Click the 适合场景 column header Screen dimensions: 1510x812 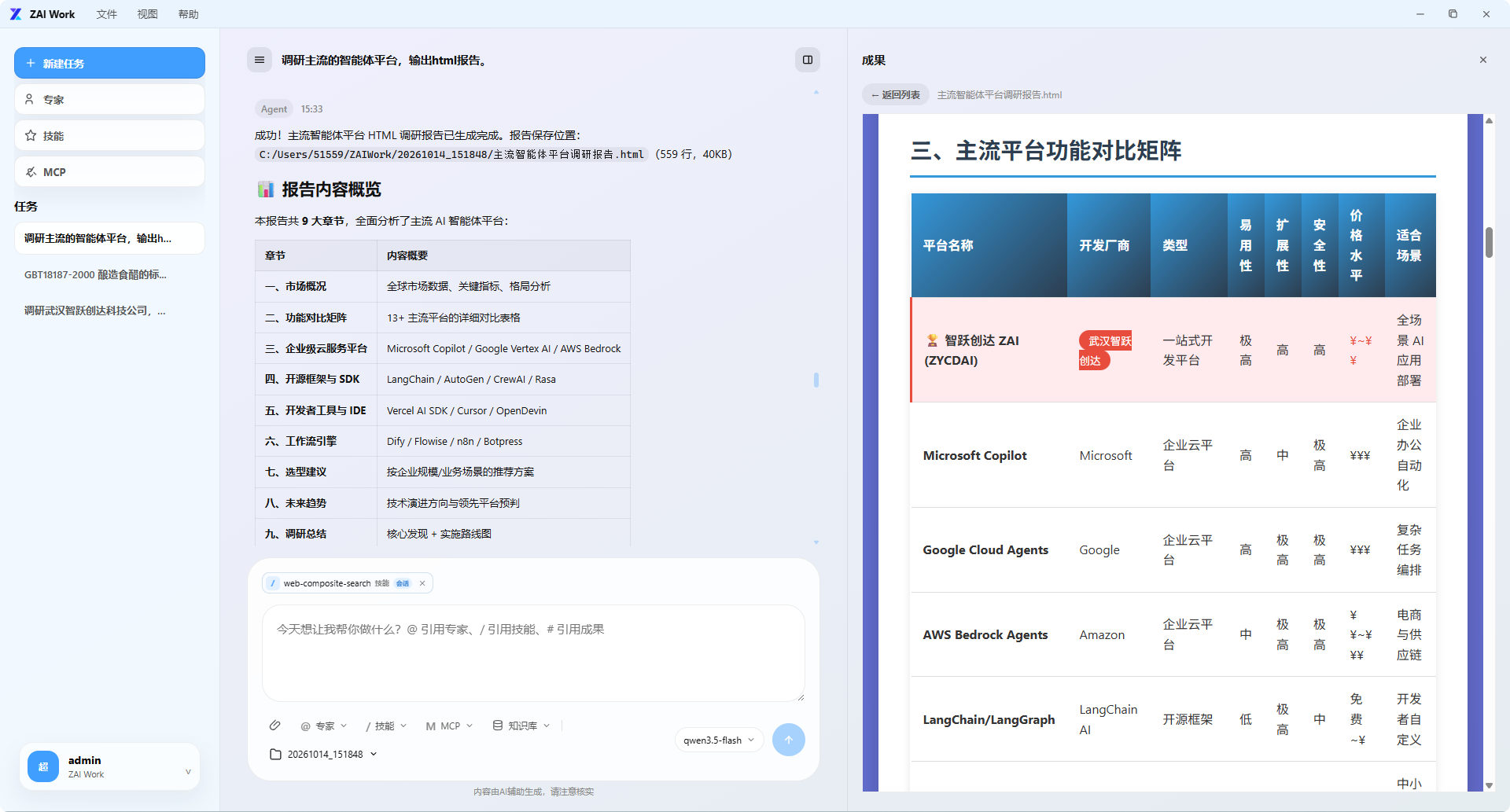(1409, 245)
